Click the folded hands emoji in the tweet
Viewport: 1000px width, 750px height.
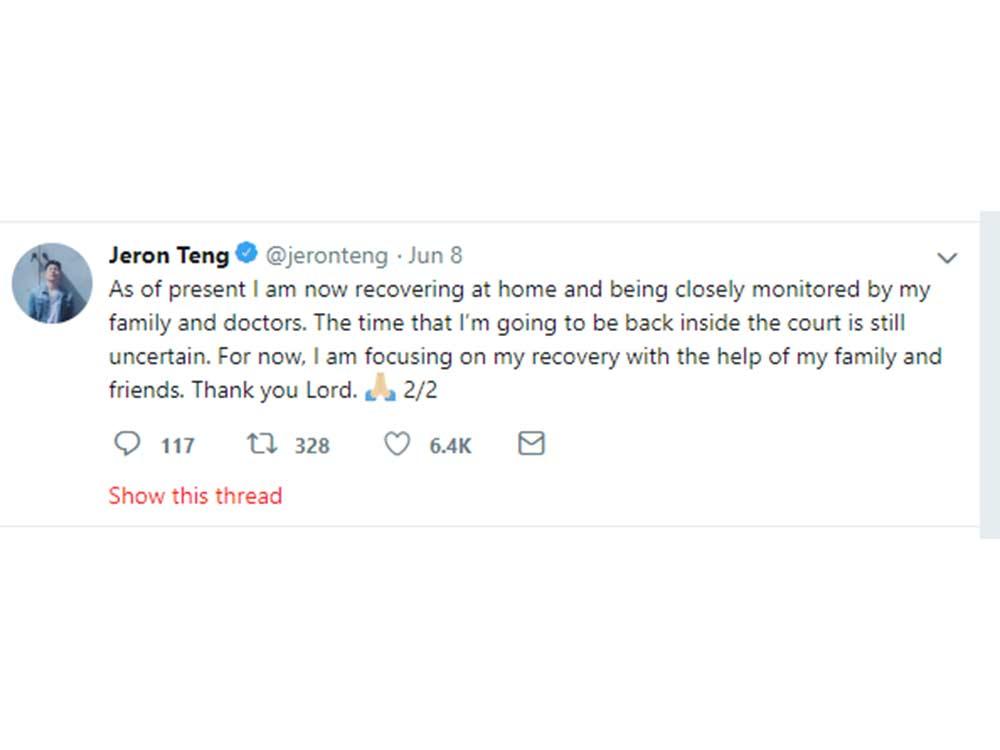point(380,391)
